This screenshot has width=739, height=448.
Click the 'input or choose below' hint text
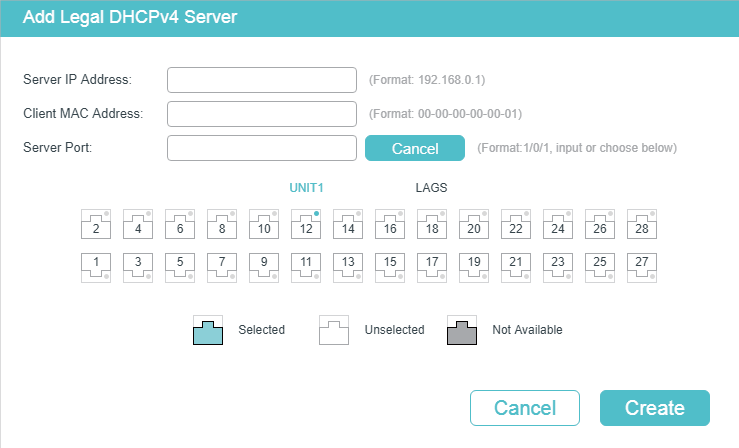click(616, 147)
